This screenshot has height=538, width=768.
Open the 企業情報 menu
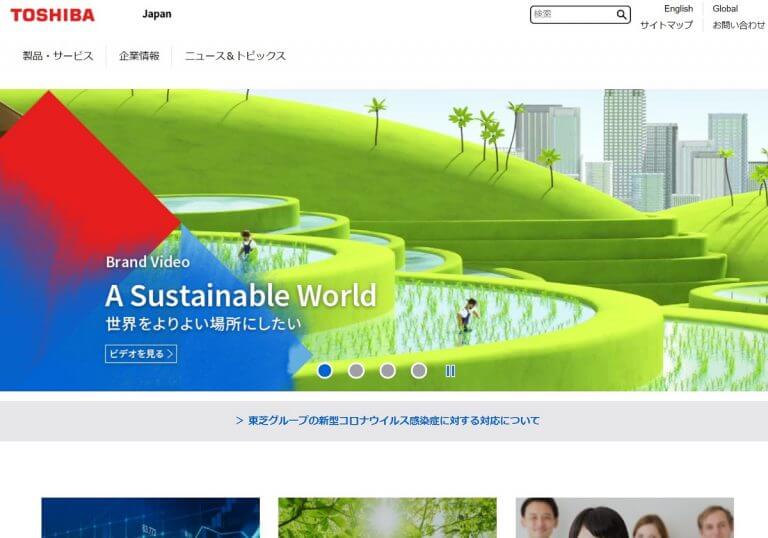(x=139, y=56)
